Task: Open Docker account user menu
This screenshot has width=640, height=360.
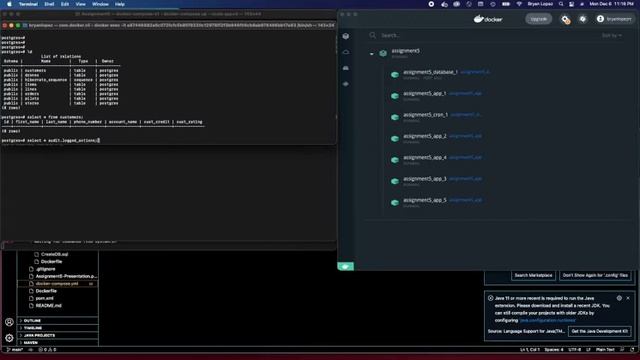Action: [x=614, y=19]
